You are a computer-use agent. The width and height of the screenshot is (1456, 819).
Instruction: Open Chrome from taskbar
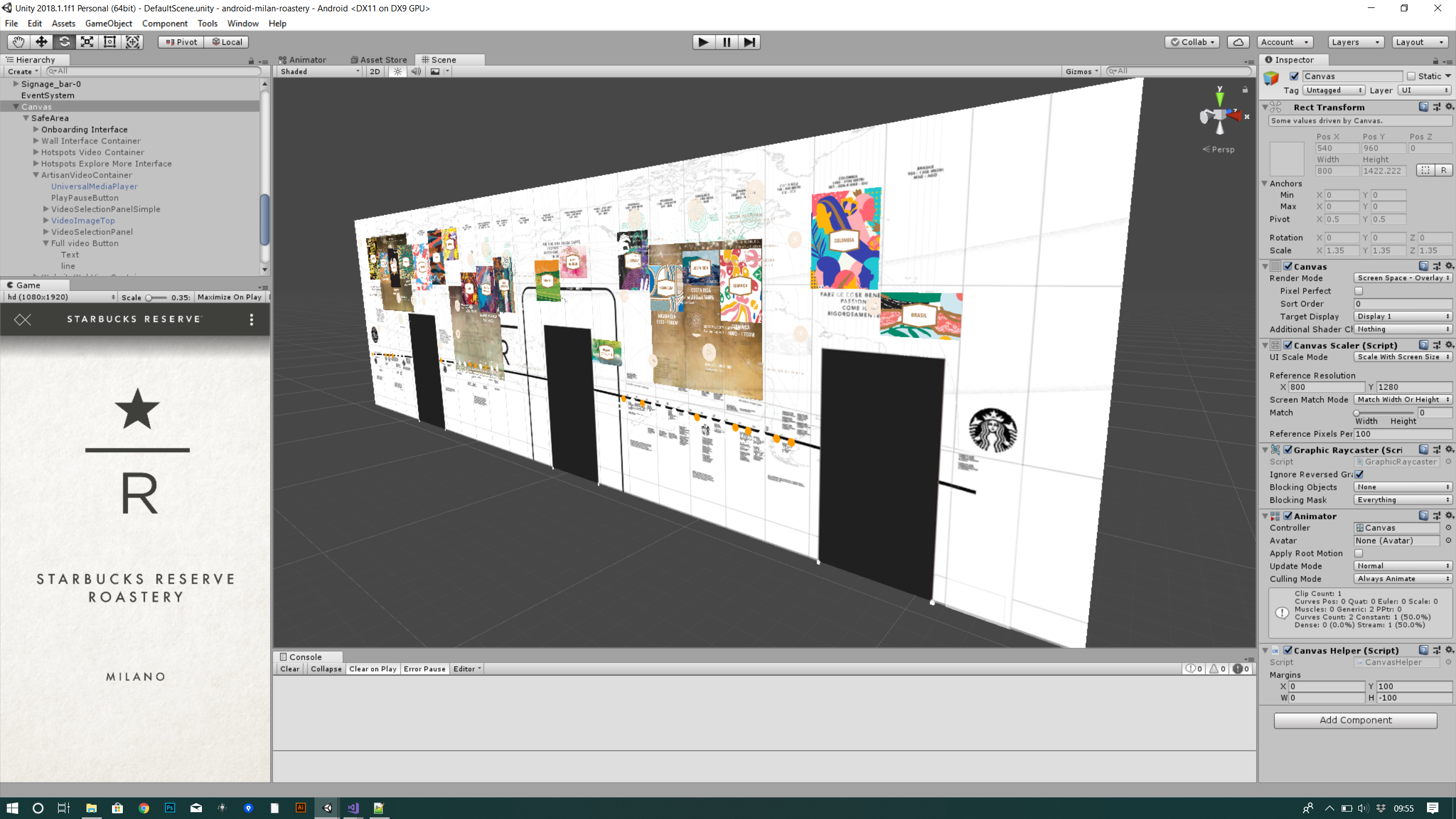pos(144,808)
